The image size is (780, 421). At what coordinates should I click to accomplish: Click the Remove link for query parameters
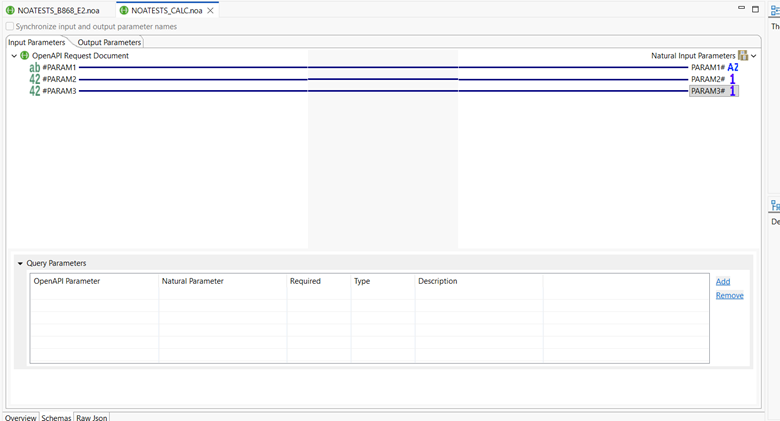click(x=729, y=296)
